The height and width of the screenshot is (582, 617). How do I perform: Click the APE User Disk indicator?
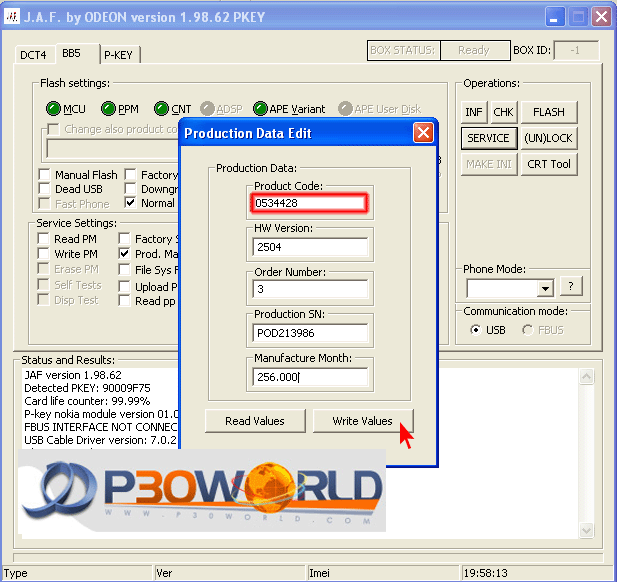point(345,109)
